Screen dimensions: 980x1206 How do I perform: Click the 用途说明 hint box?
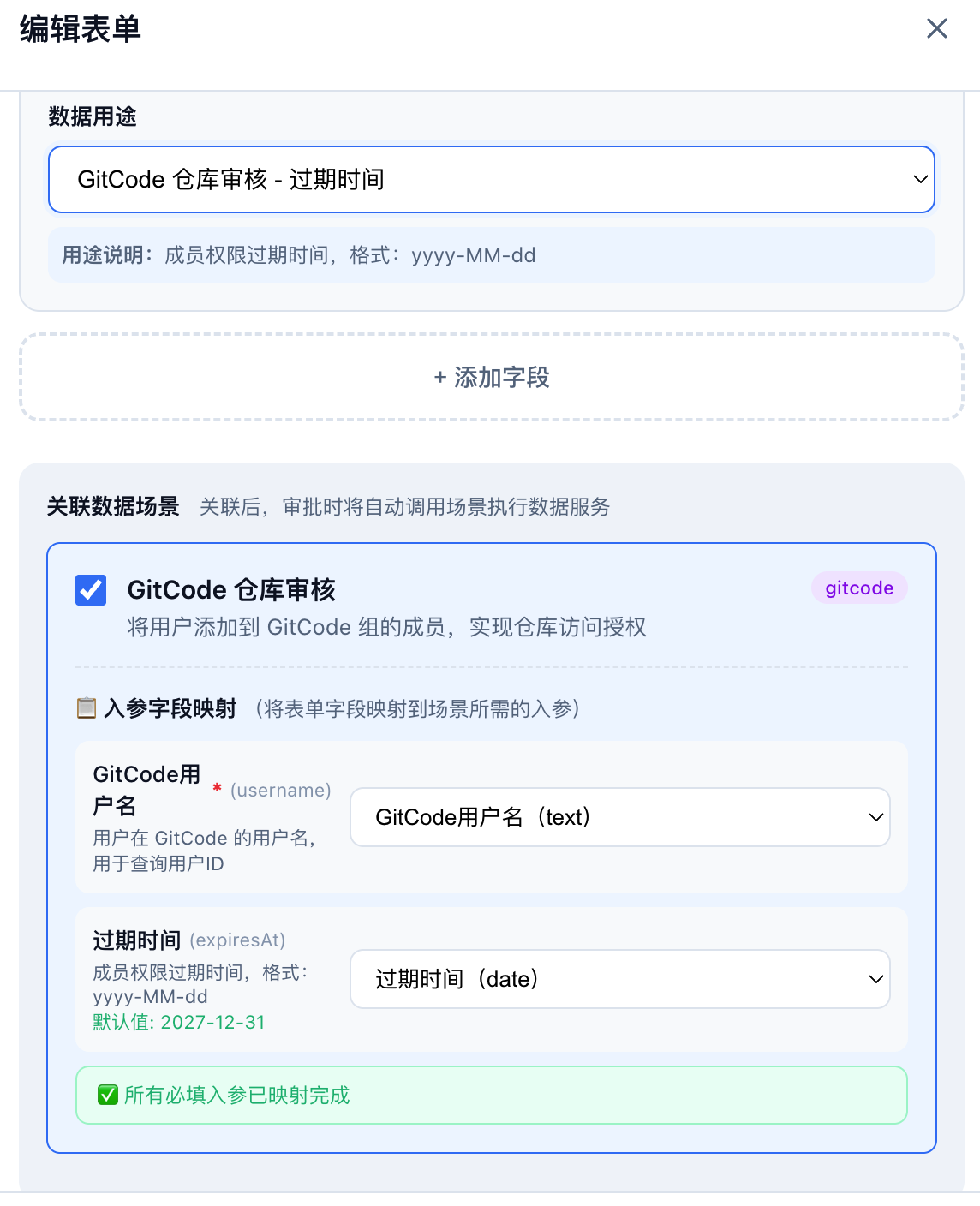(491, 255)
